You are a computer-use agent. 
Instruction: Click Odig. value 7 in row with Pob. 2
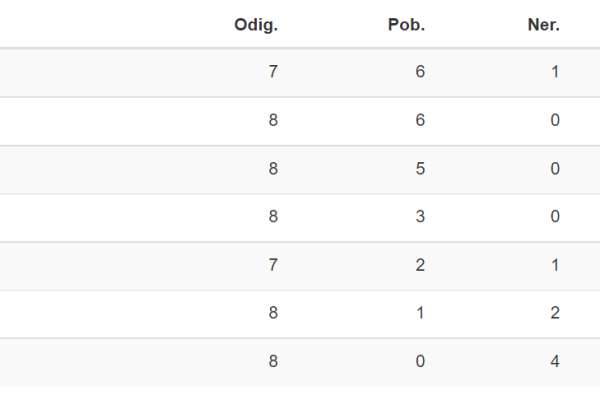coord(273,265)
